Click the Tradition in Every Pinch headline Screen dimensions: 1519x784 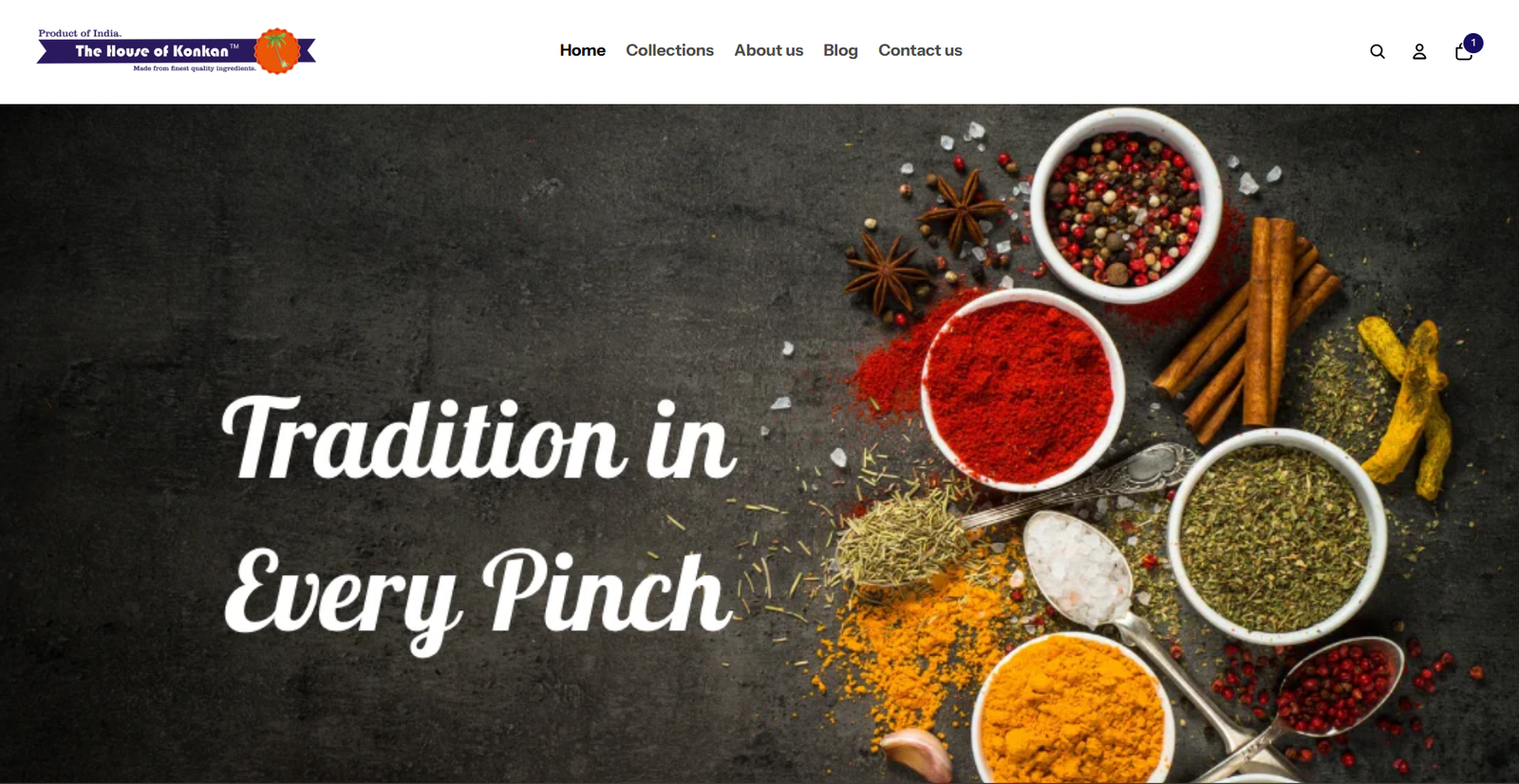coord(479,524)
